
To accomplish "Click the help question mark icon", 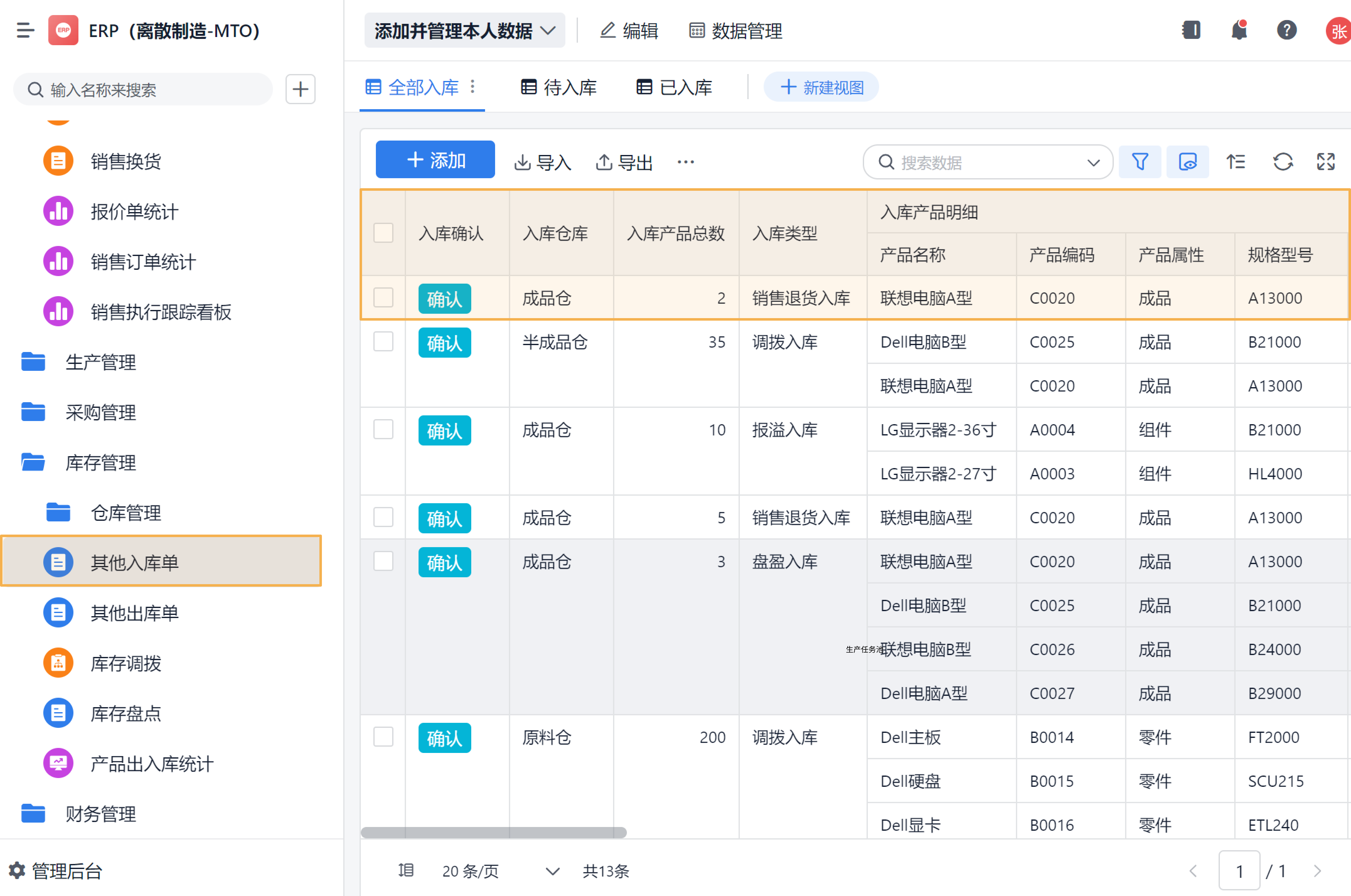I will click(x=1286, y=30).
